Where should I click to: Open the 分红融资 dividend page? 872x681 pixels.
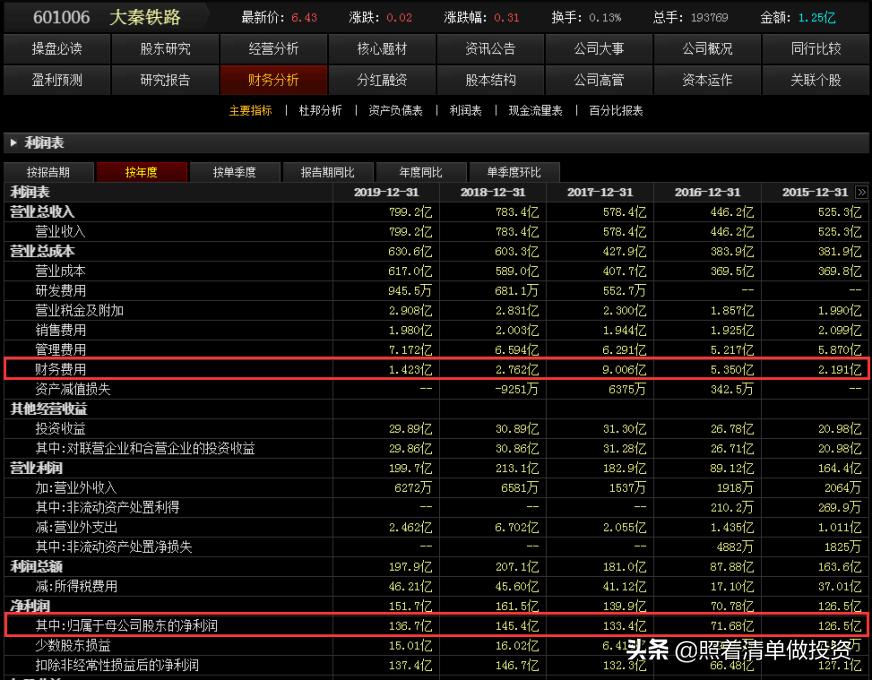(x=382, y=80)
